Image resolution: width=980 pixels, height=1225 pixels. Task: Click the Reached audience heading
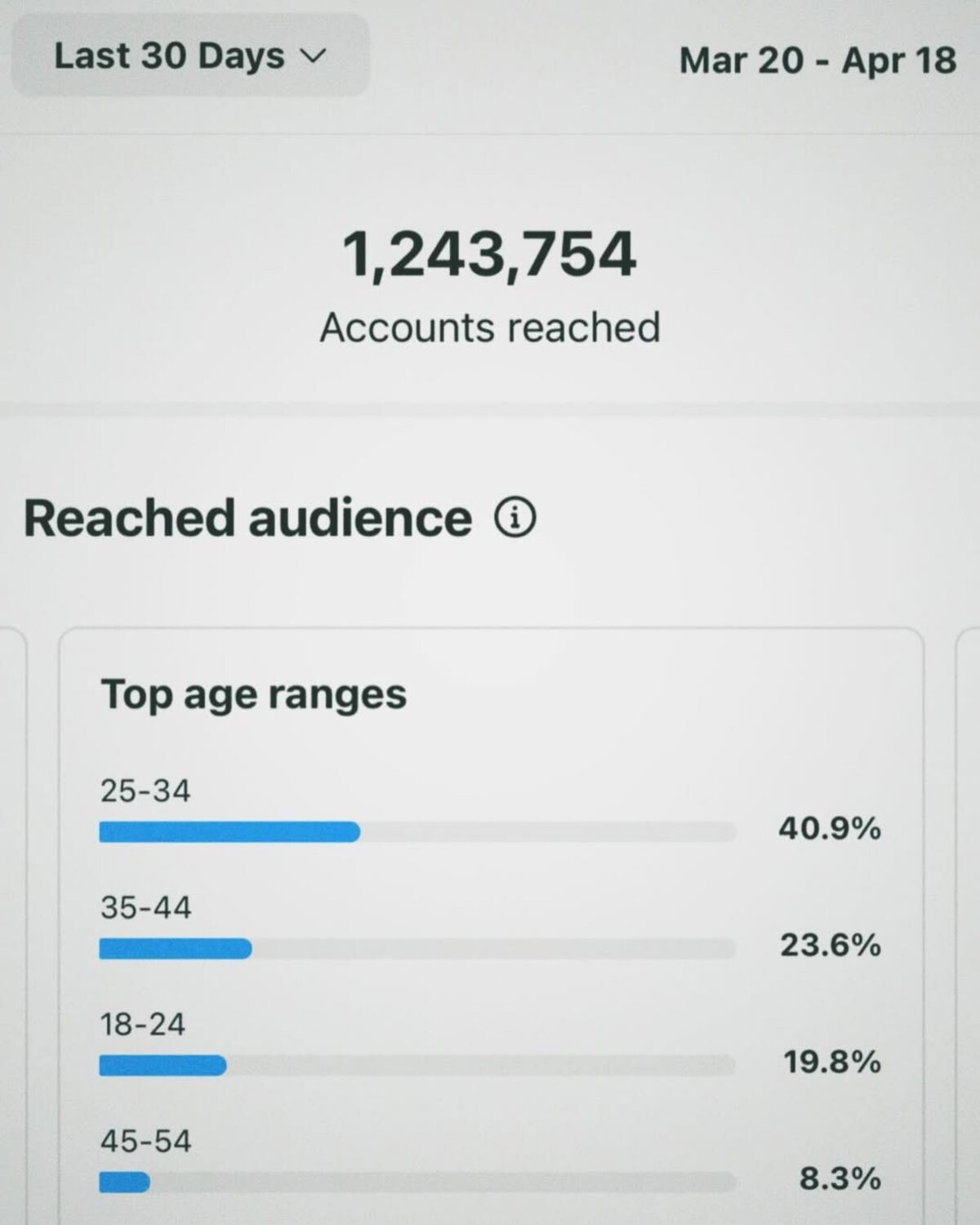pyautogui.click(x=247, y=519)
